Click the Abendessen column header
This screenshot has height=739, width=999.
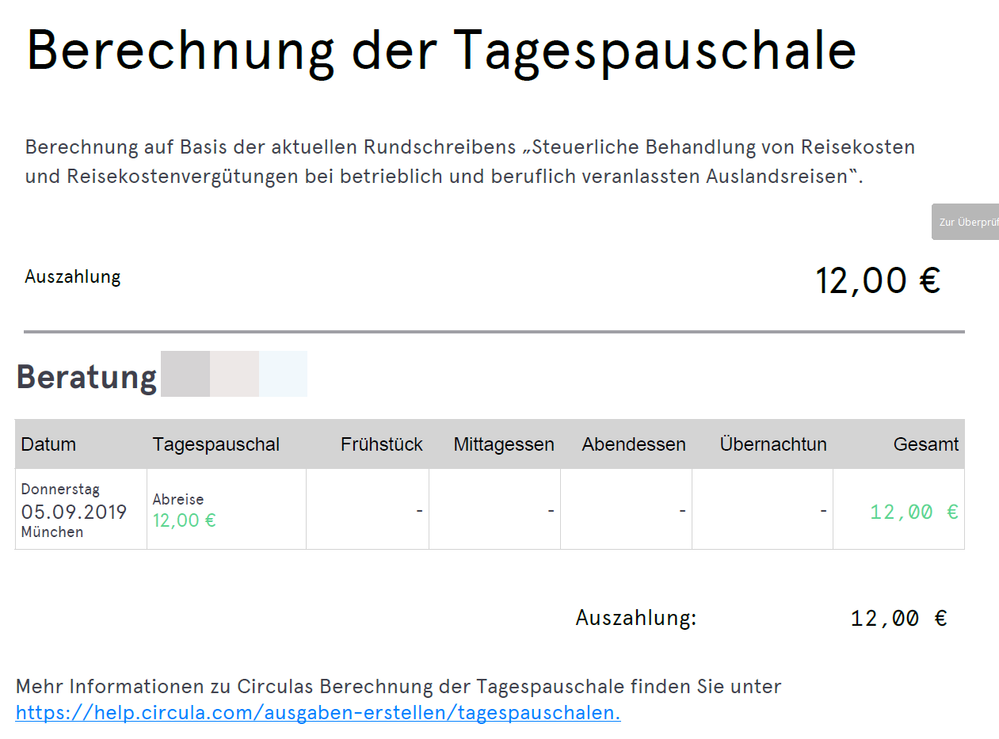pyautogui.click(x=633, y=444)
